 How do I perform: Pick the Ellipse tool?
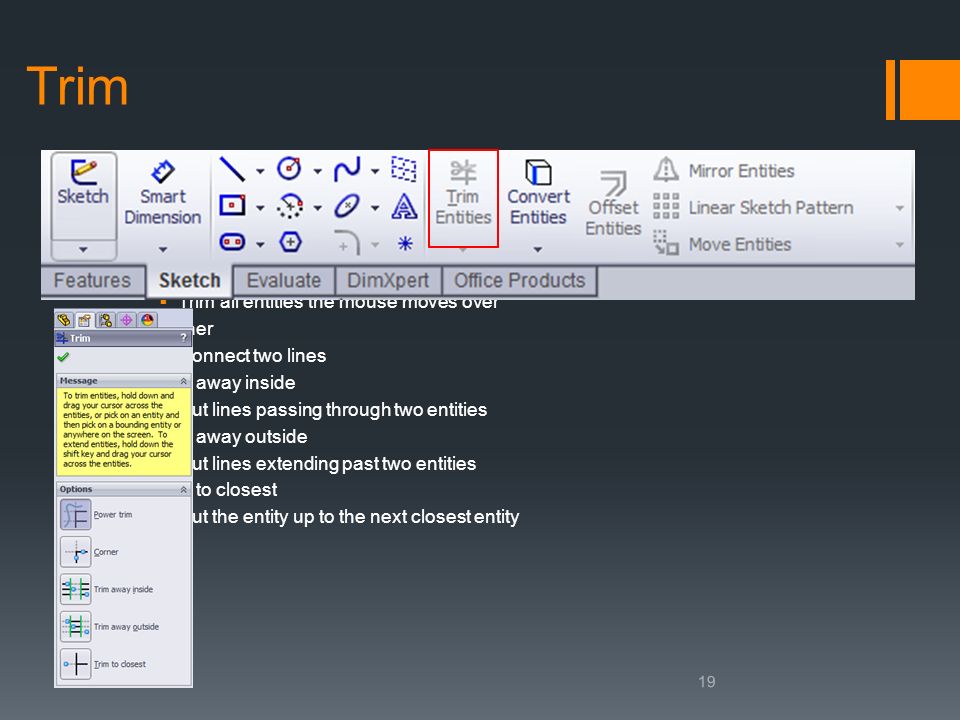(x=347, y=206)
